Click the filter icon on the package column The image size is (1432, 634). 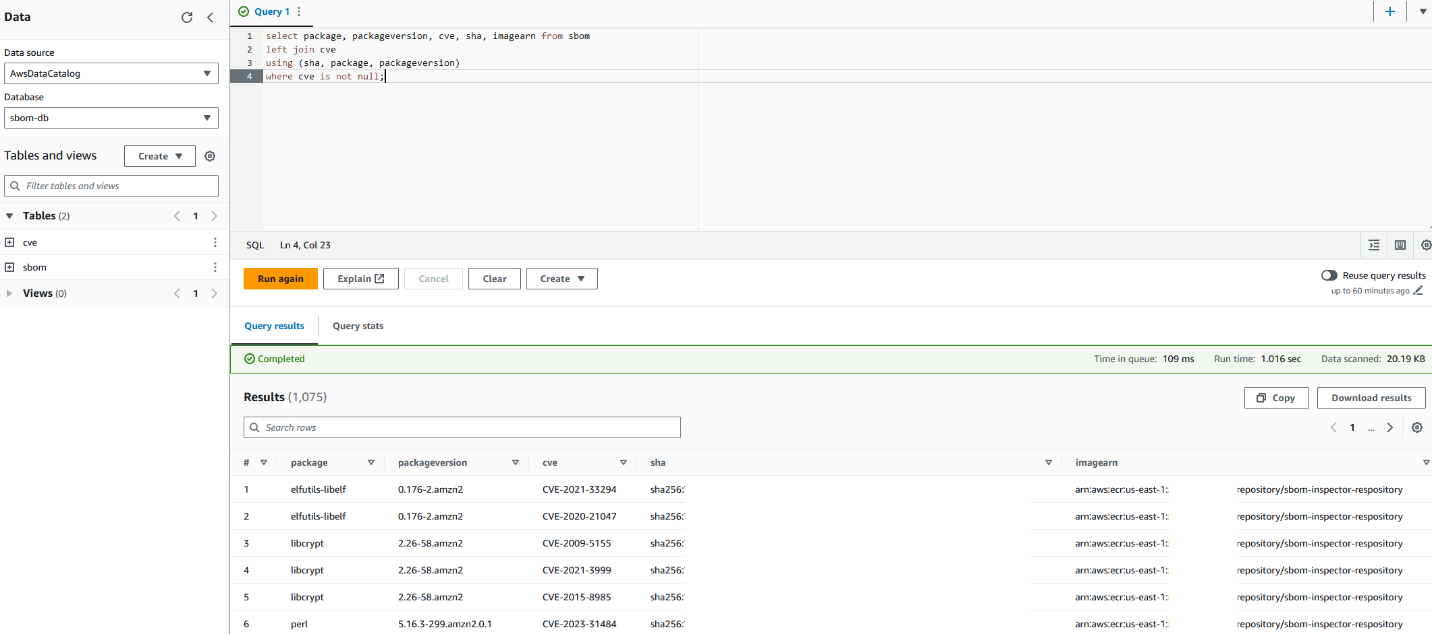371,462
